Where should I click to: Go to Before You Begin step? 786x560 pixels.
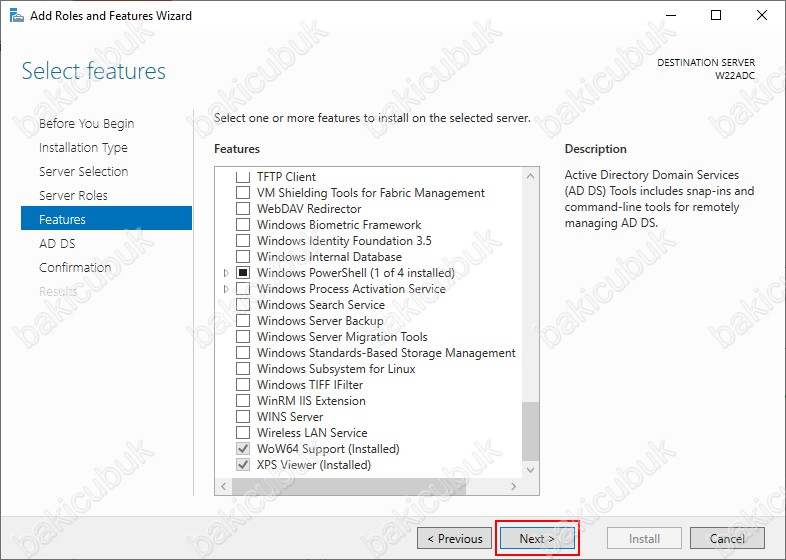87,123
